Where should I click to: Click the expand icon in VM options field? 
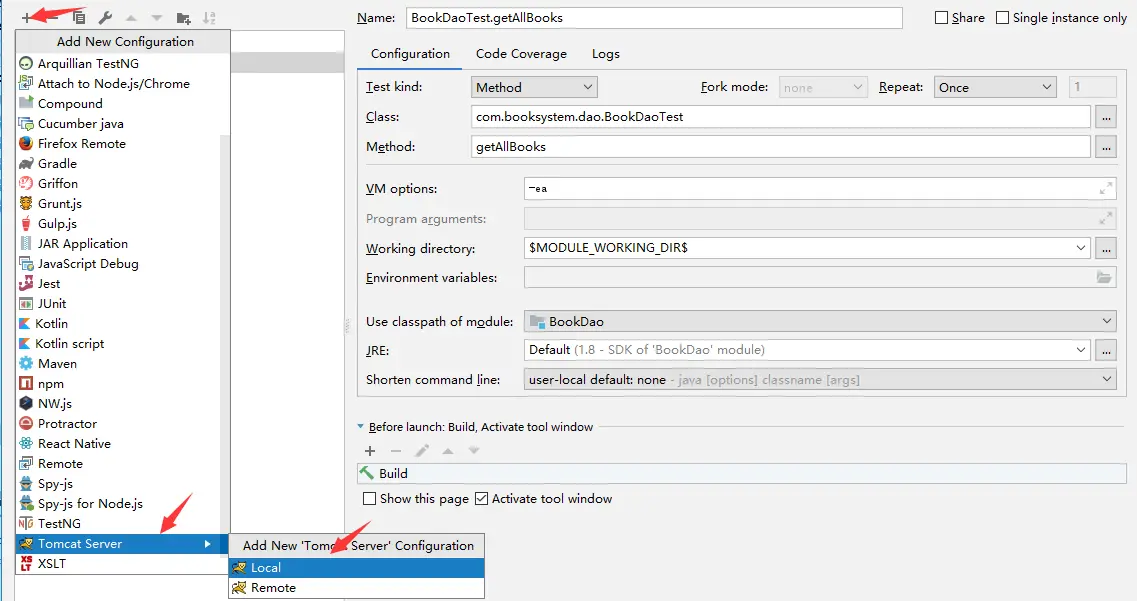pyautogui.click(x=1105, y=188)
